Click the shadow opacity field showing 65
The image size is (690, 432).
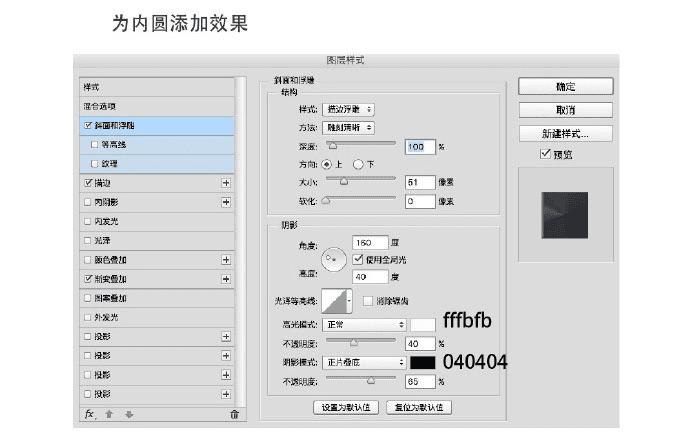coord(420,381)
